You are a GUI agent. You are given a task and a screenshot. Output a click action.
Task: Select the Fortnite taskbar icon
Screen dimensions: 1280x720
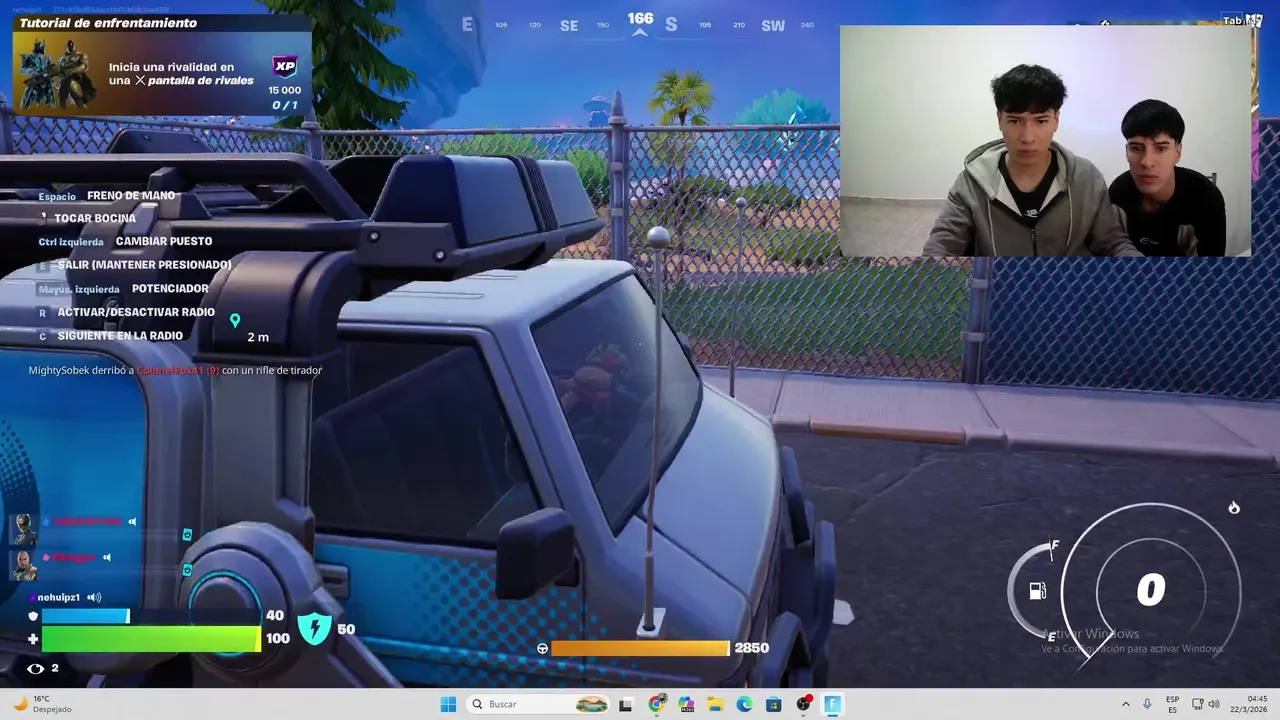(x=832, y=704)
